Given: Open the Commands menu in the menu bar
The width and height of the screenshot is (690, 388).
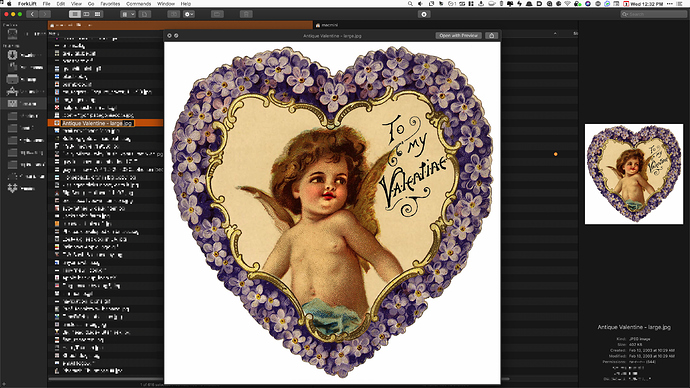Looking at the screenshot, I should coord(139,4).
